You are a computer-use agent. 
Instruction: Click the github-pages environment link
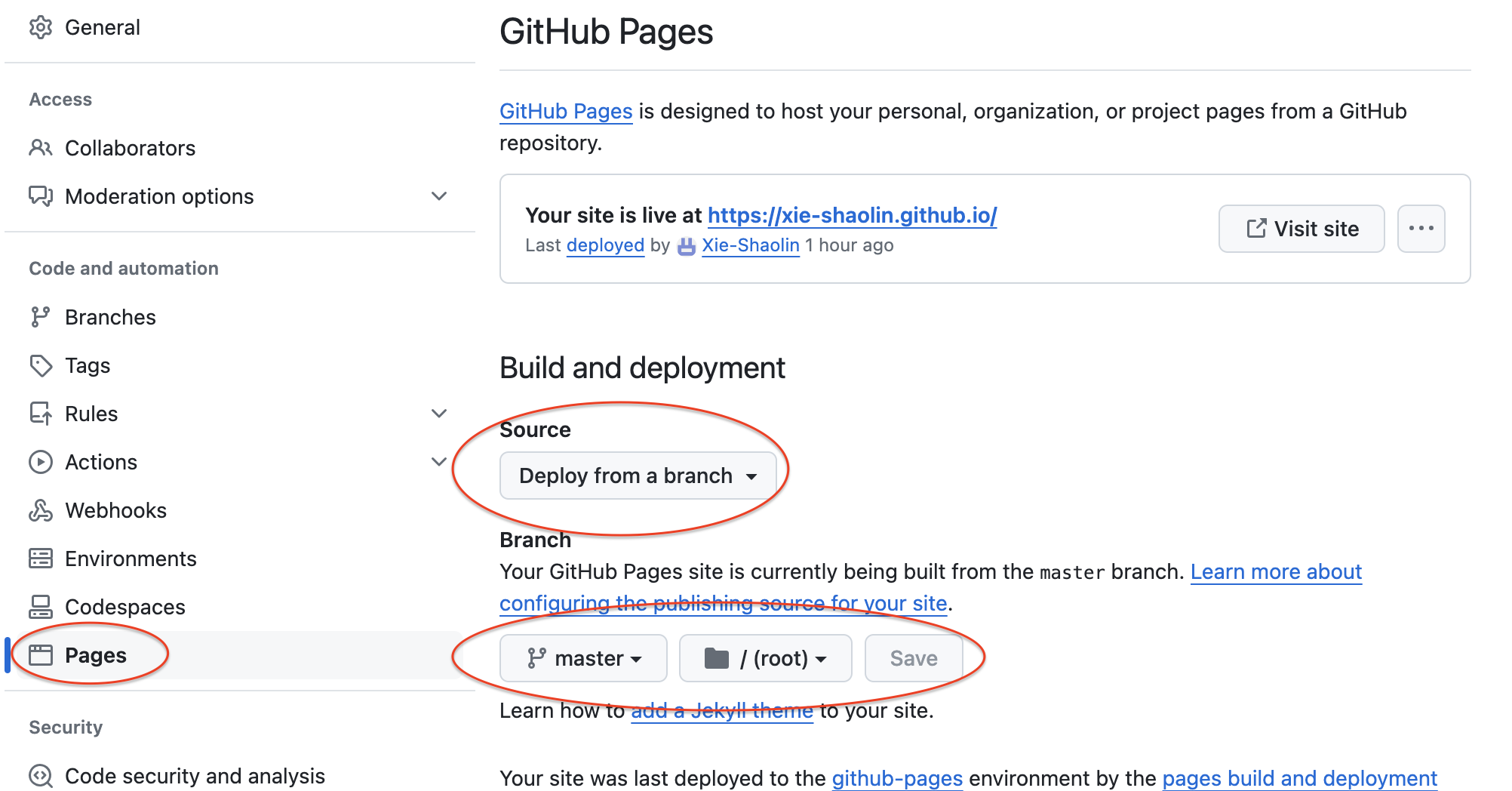[897, 778]
